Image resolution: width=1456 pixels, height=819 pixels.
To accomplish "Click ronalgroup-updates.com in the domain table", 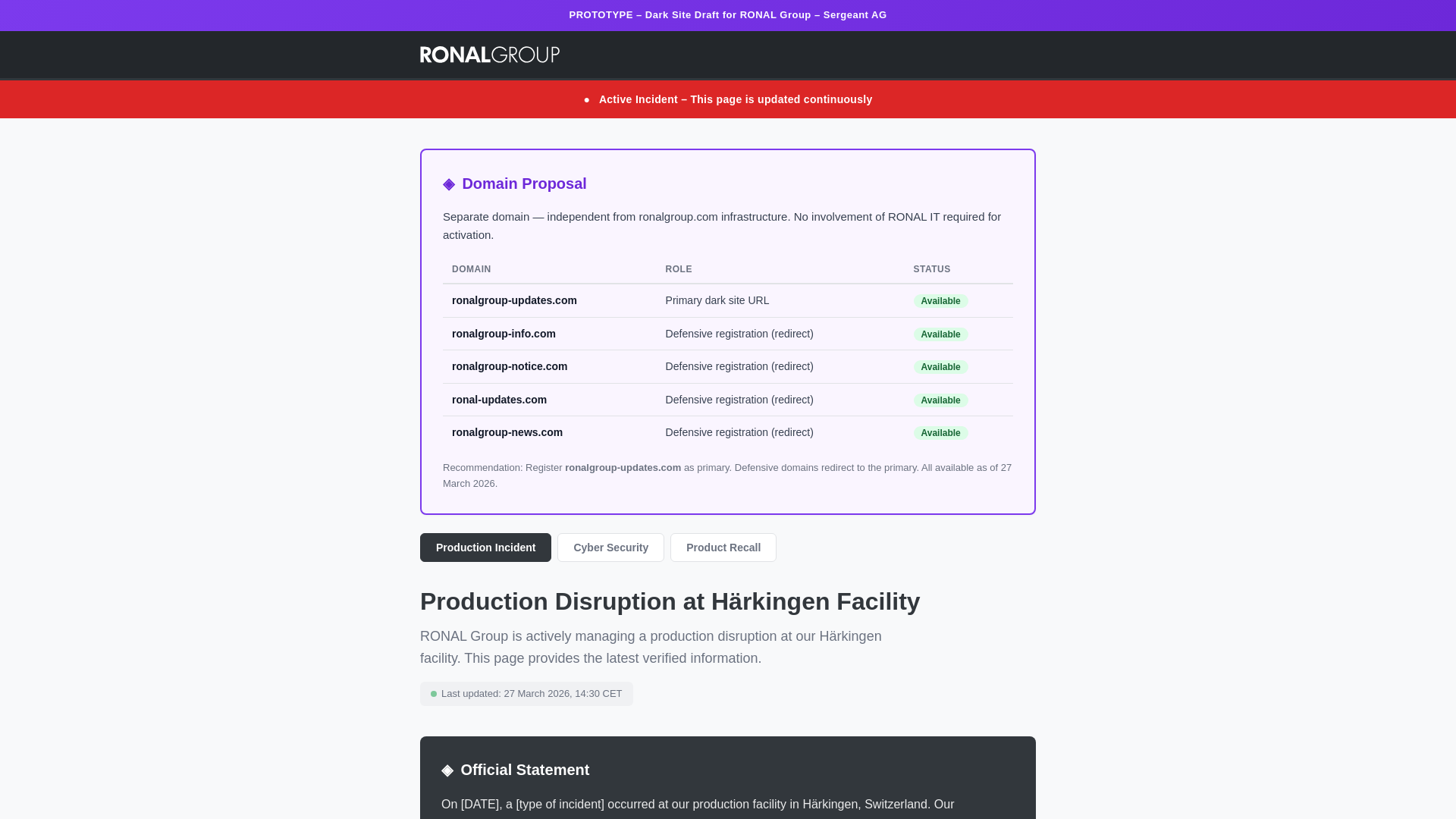I will click(x=514, y=300).
